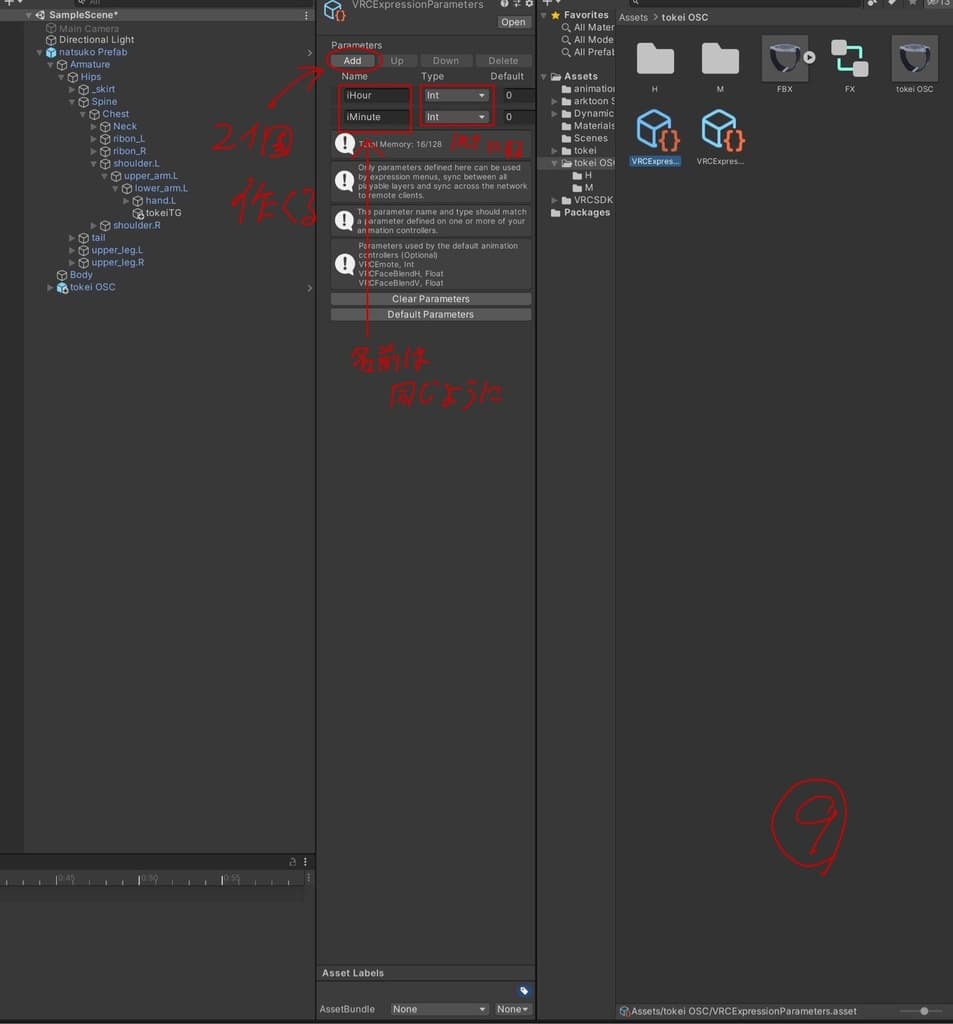This screenshot has height=1024, width=953.
Task: Open the Inspector gear settings menu
Action: pos(529,4)
